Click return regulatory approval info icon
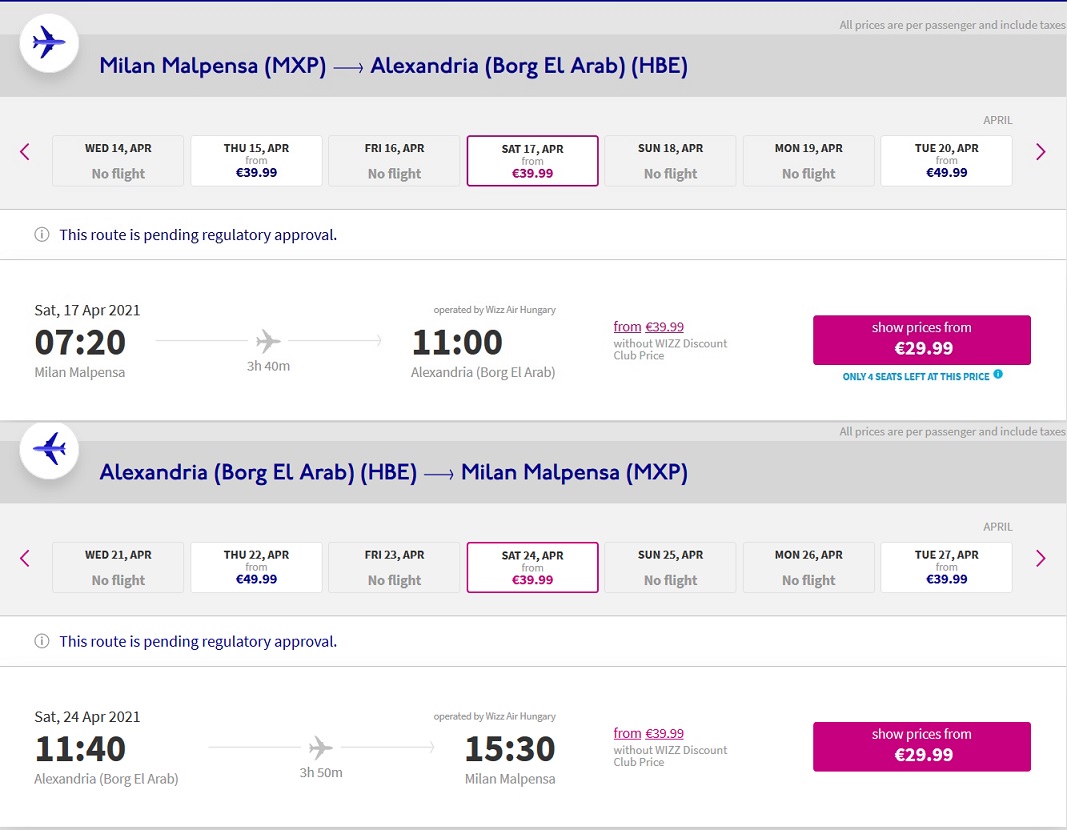Viewport: 1067px width, 830px height. tap(42, 642)
